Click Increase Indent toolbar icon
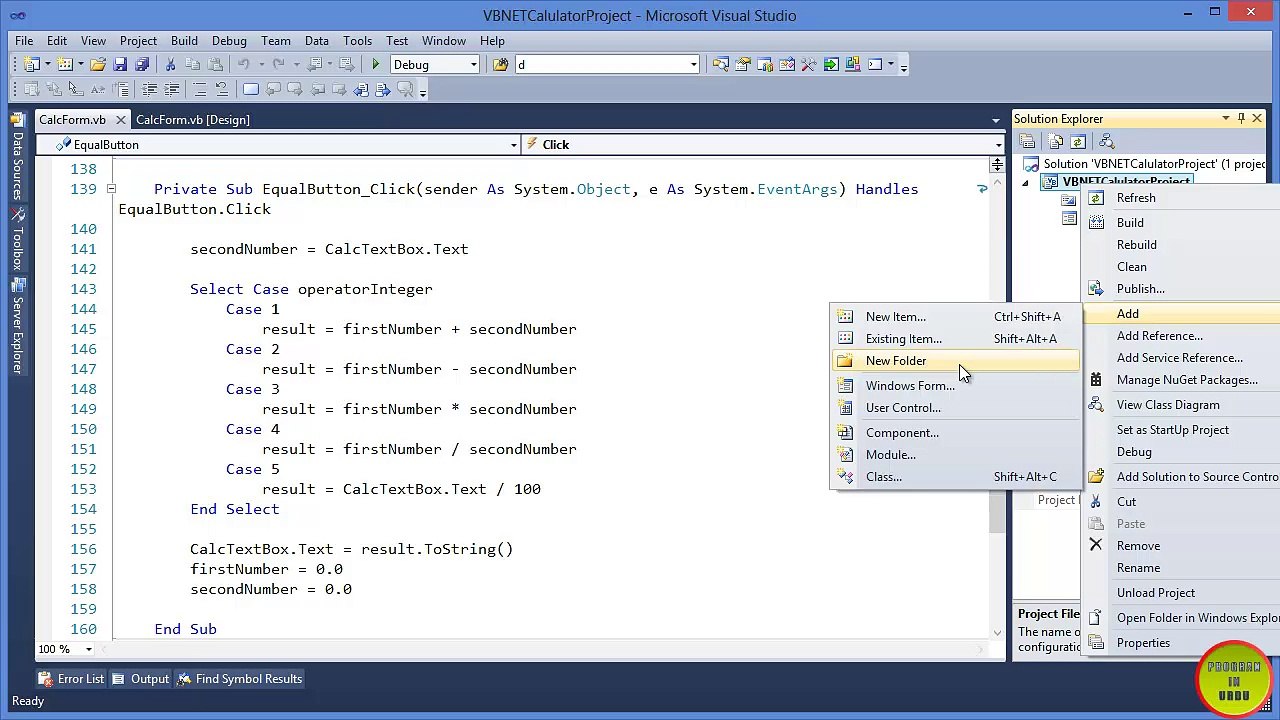This screenshot has width=1280, height=720. 171,89
